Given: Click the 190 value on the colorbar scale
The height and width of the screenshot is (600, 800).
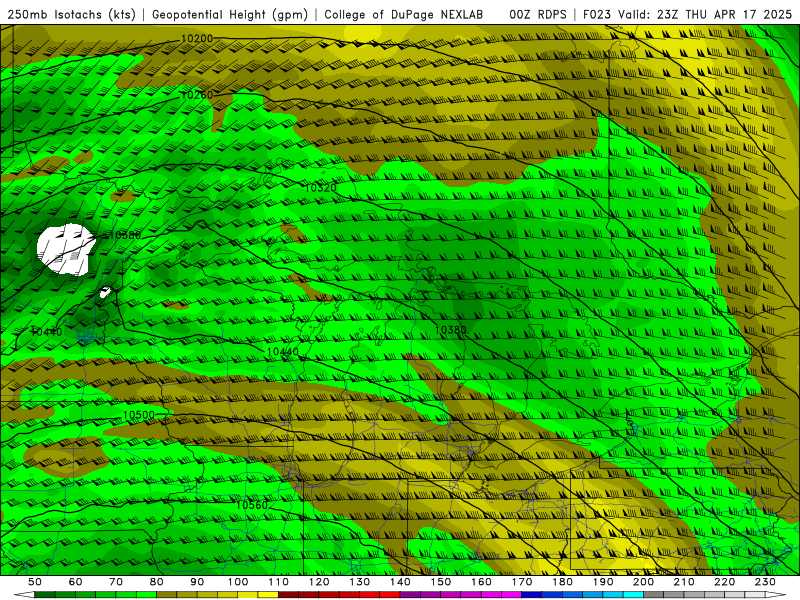Looking at the screenshot, I should point(603,582).
